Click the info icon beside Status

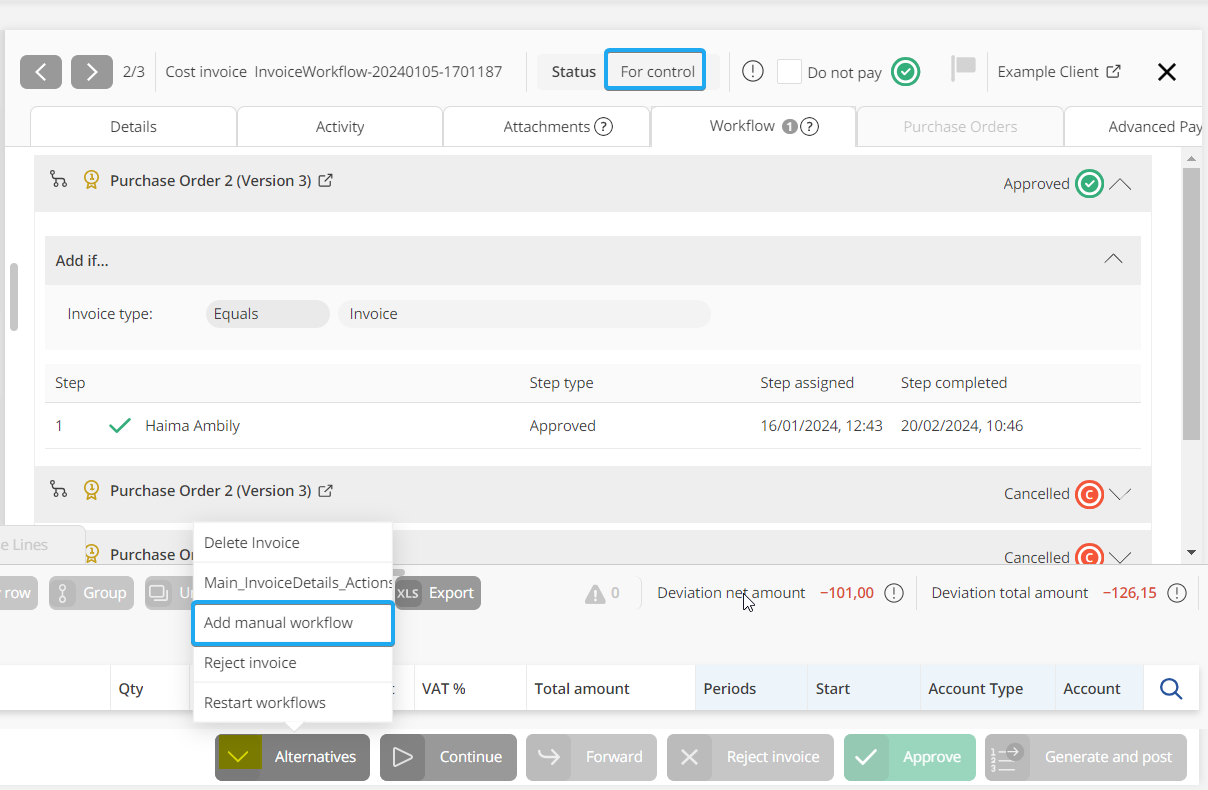[x=753, y=72]
